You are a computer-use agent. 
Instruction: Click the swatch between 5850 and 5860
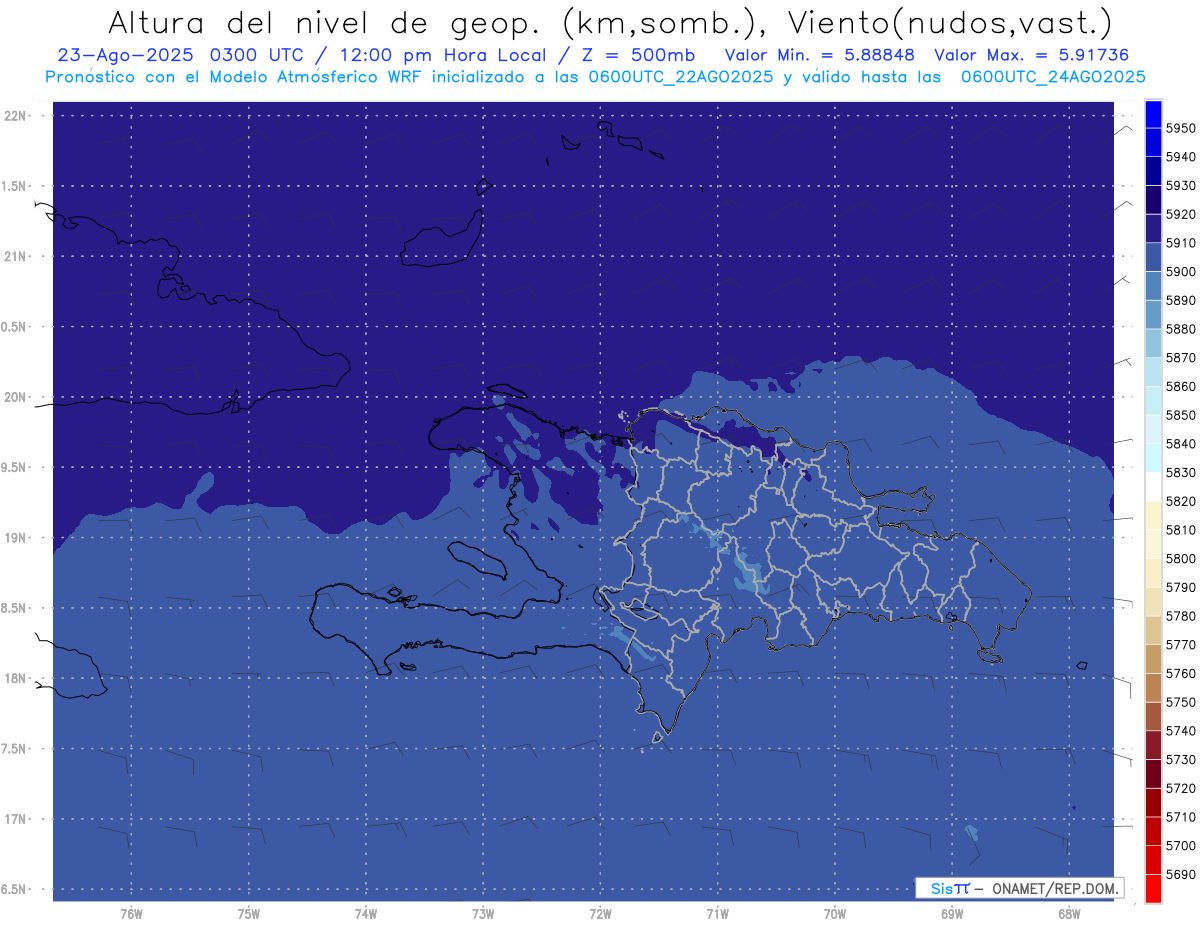[x=1152, y=401]
